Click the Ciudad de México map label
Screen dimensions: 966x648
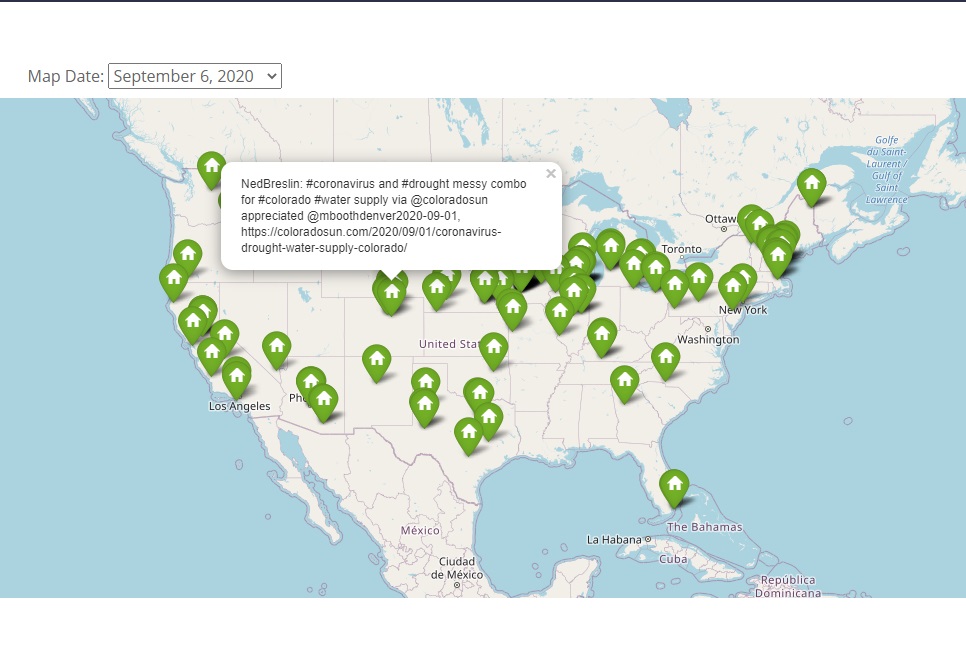458,568
